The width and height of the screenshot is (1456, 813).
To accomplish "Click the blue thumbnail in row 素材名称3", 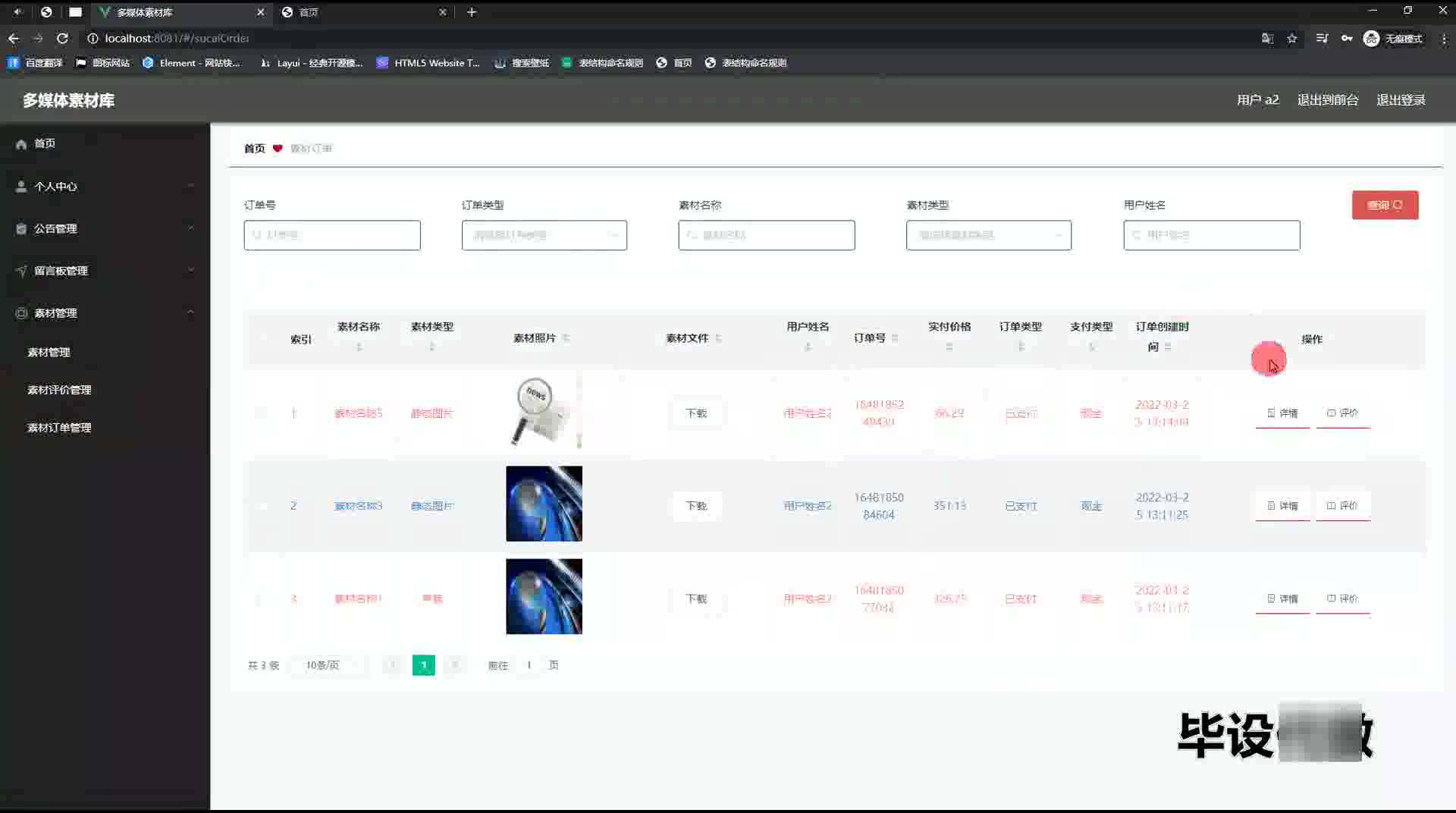I will pyautogui.click(x=544, y=504).
